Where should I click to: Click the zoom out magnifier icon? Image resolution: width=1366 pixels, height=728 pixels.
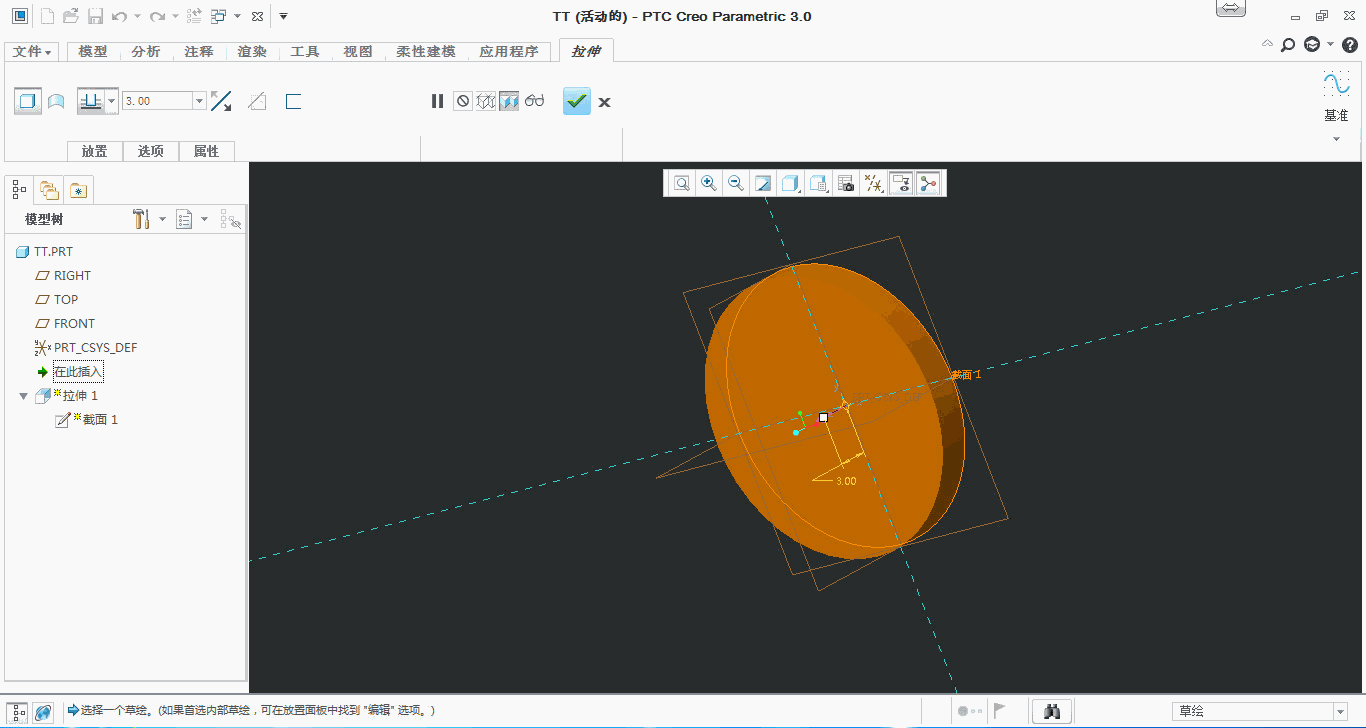coord(736,183)
